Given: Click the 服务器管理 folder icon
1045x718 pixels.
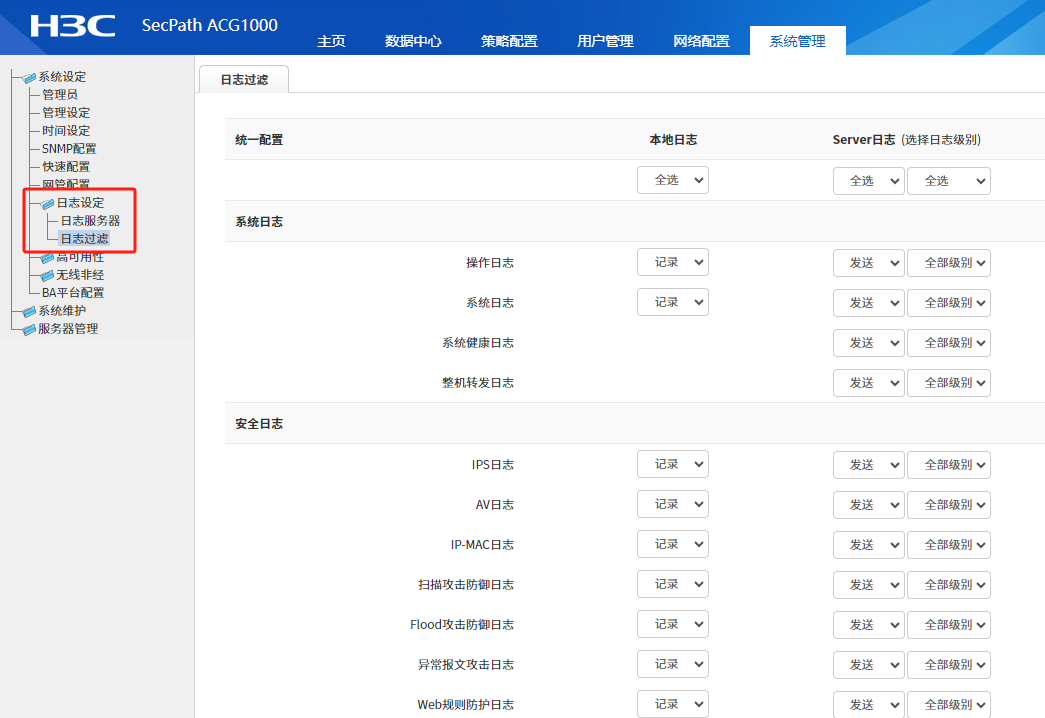Looking at the screenshot, I should click(29, 329).
